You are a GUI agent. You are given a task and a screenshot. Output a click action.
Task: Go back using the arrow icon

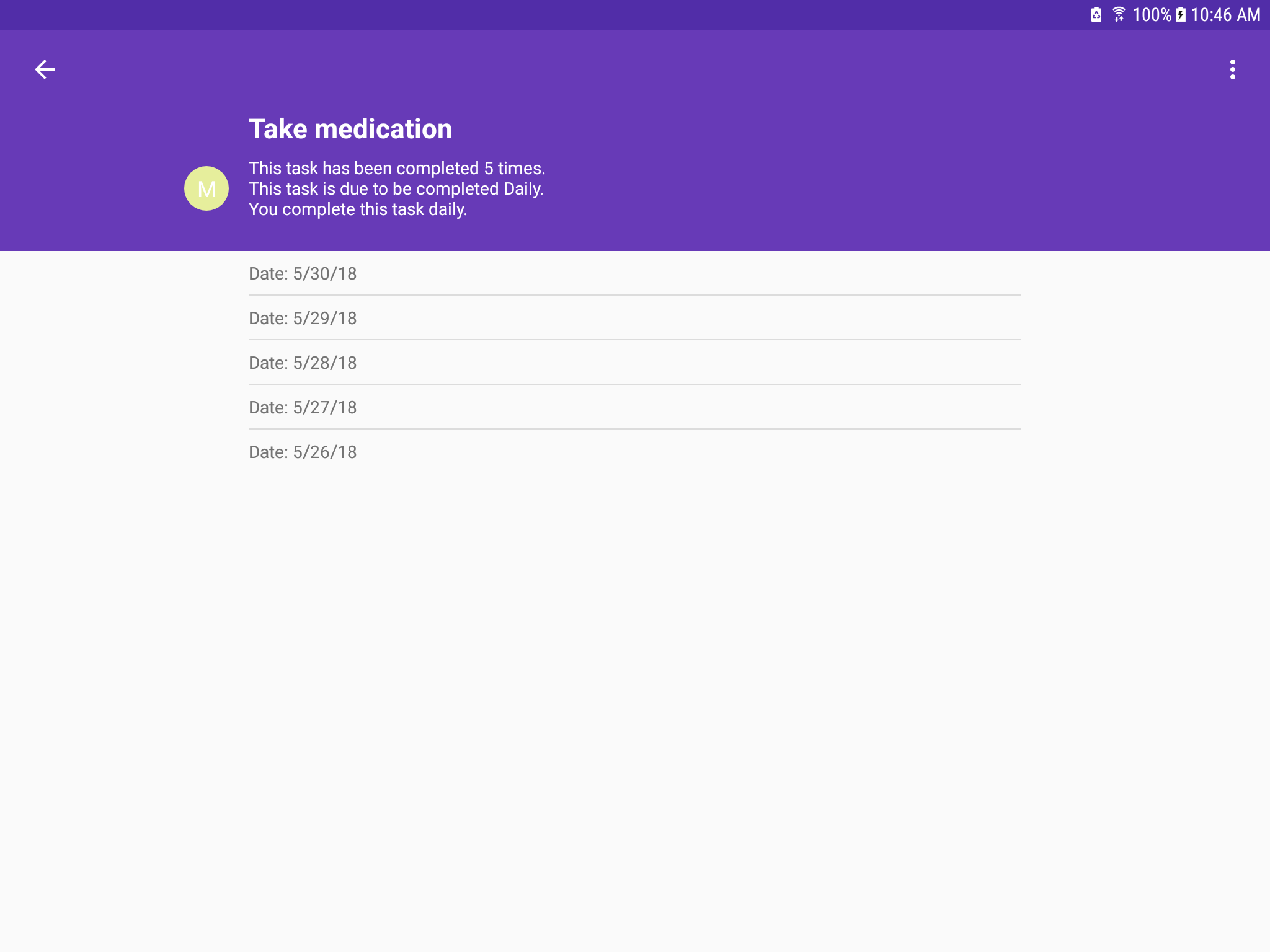pos(45,69)
